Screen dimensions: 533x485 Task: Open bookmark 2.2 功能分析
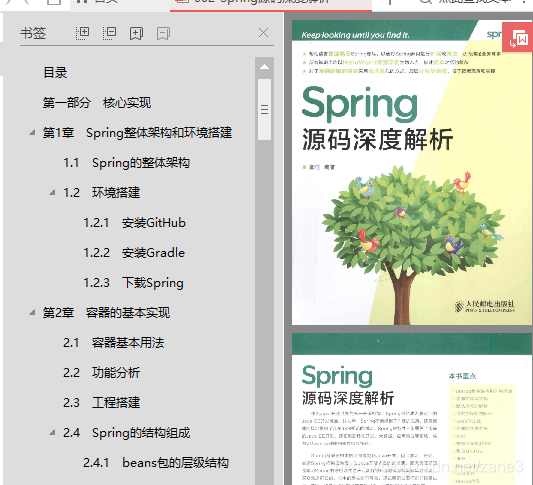[x=102, y=373]
